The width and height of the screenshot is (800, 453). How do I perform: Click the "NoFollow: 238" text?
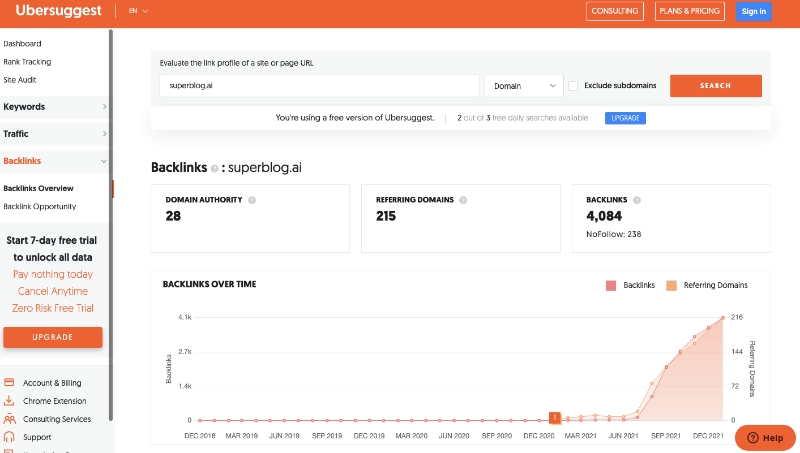point(614,234)
